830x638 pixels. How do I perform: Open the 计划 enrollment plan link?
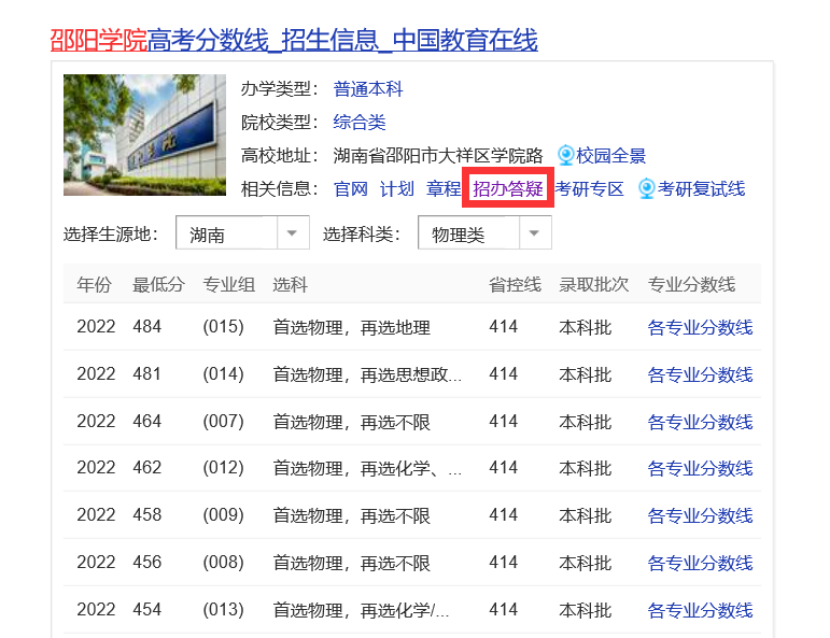coord(397,189)
